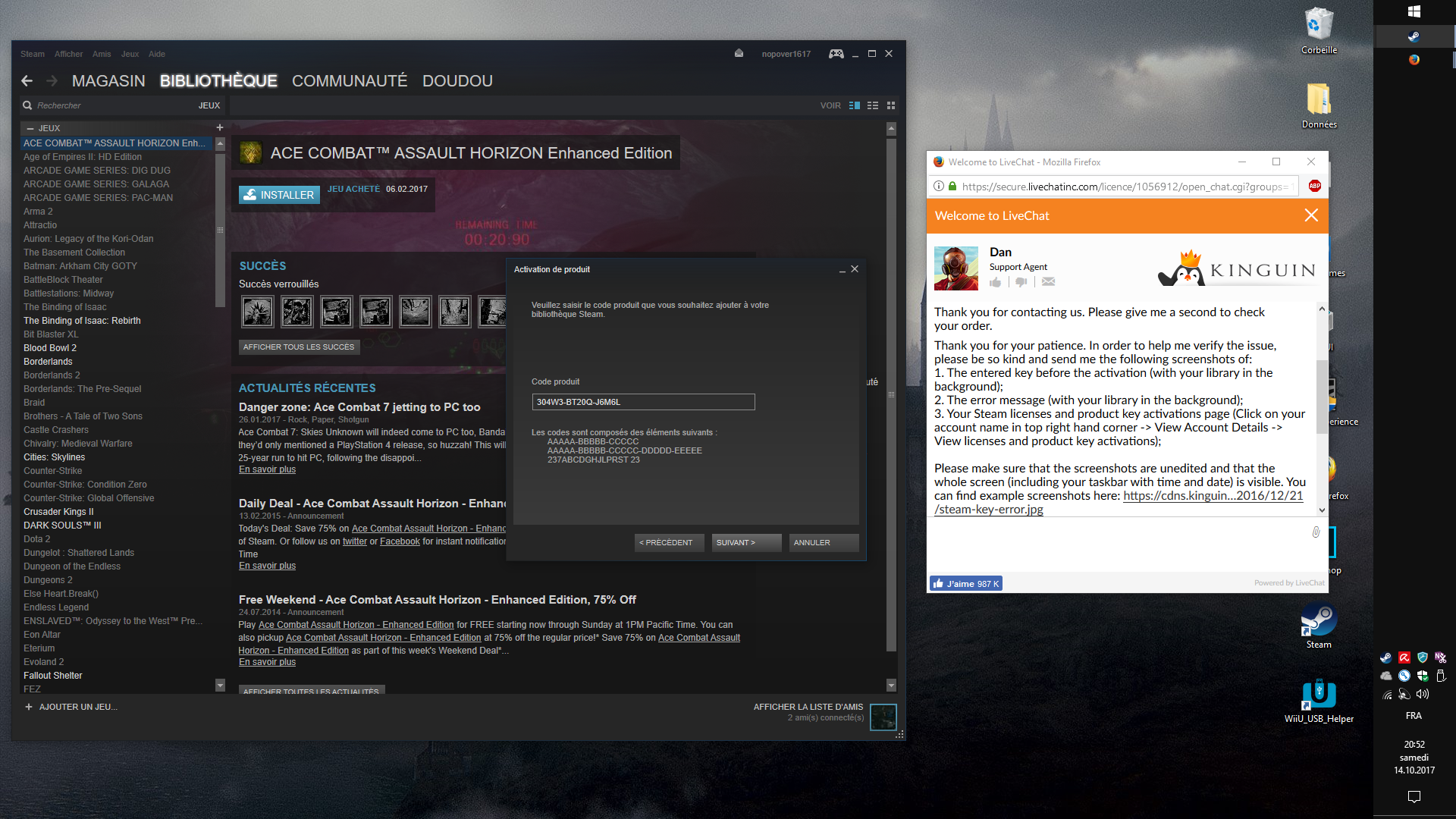The width and height of the screenshot is (1456, 819).
Task: Click PRÉCÉDENT in product activation dialog
Action: [x=670, y=542]
